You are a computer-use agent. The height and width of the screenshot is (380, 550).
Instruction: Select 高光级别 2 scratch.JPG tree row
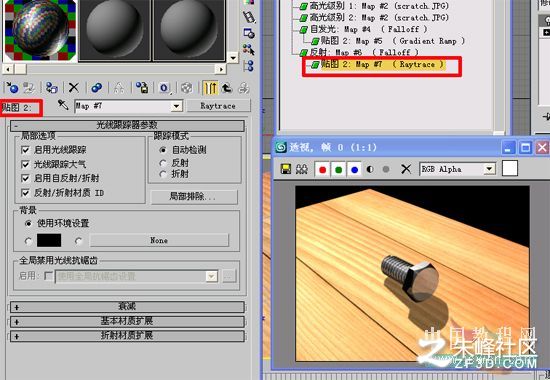click(x=374, y=18)
